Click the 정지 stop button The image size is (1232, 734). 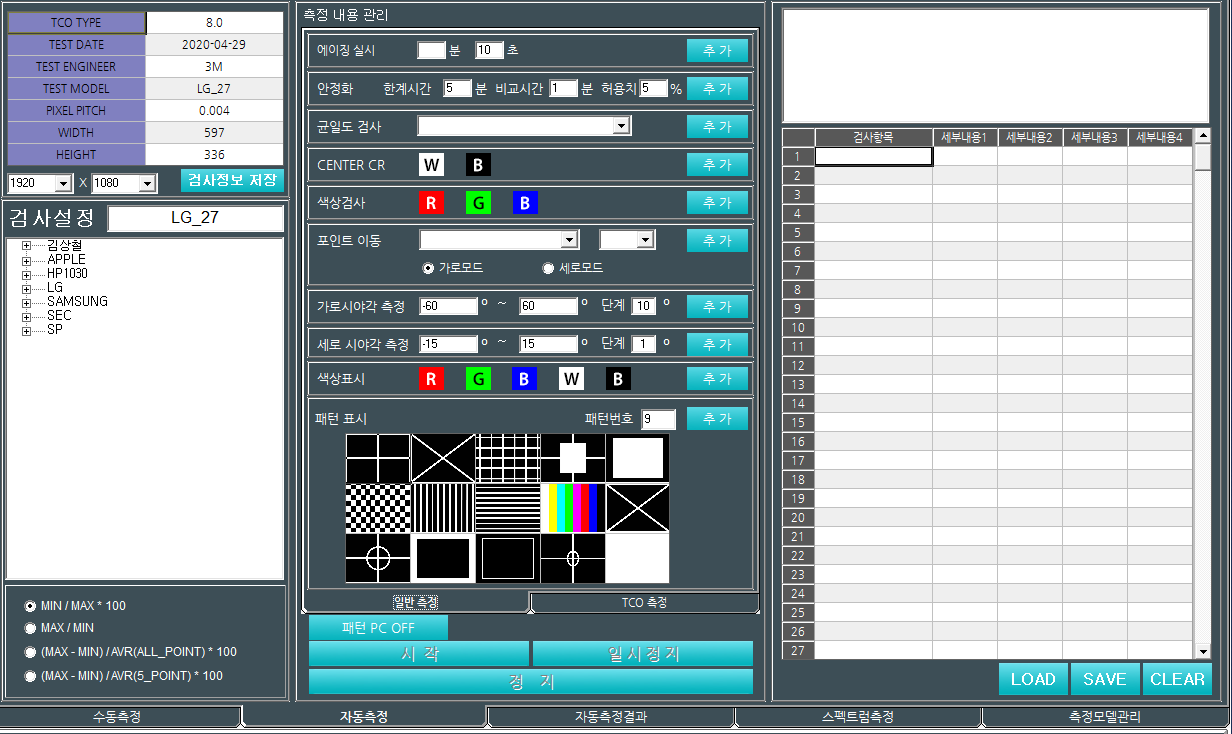(x=531, y=682)
